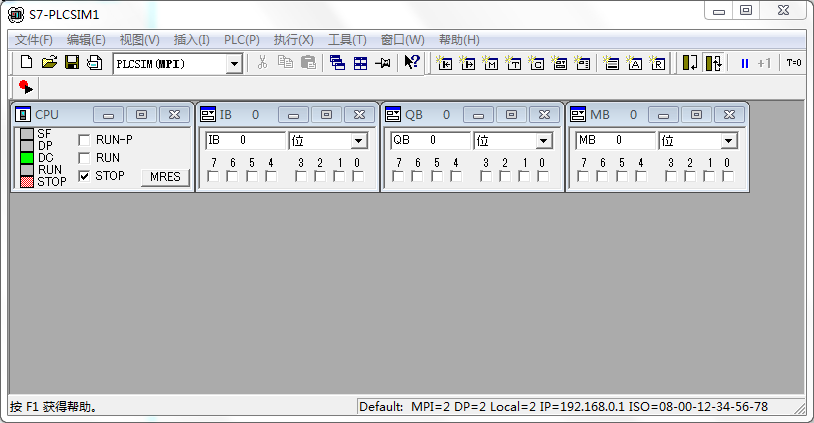Image resolution: width=814 pixels, height=423 pixels.
Task: Toggle the STOP mode checkbox
Action: click(84, 176)
